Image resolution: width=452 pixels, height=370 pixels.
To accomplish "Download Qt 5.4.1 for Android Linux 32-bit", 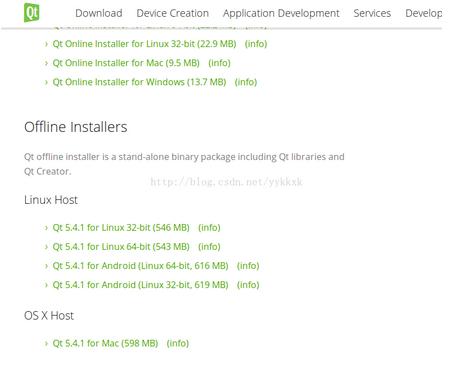I will (140, 284).
